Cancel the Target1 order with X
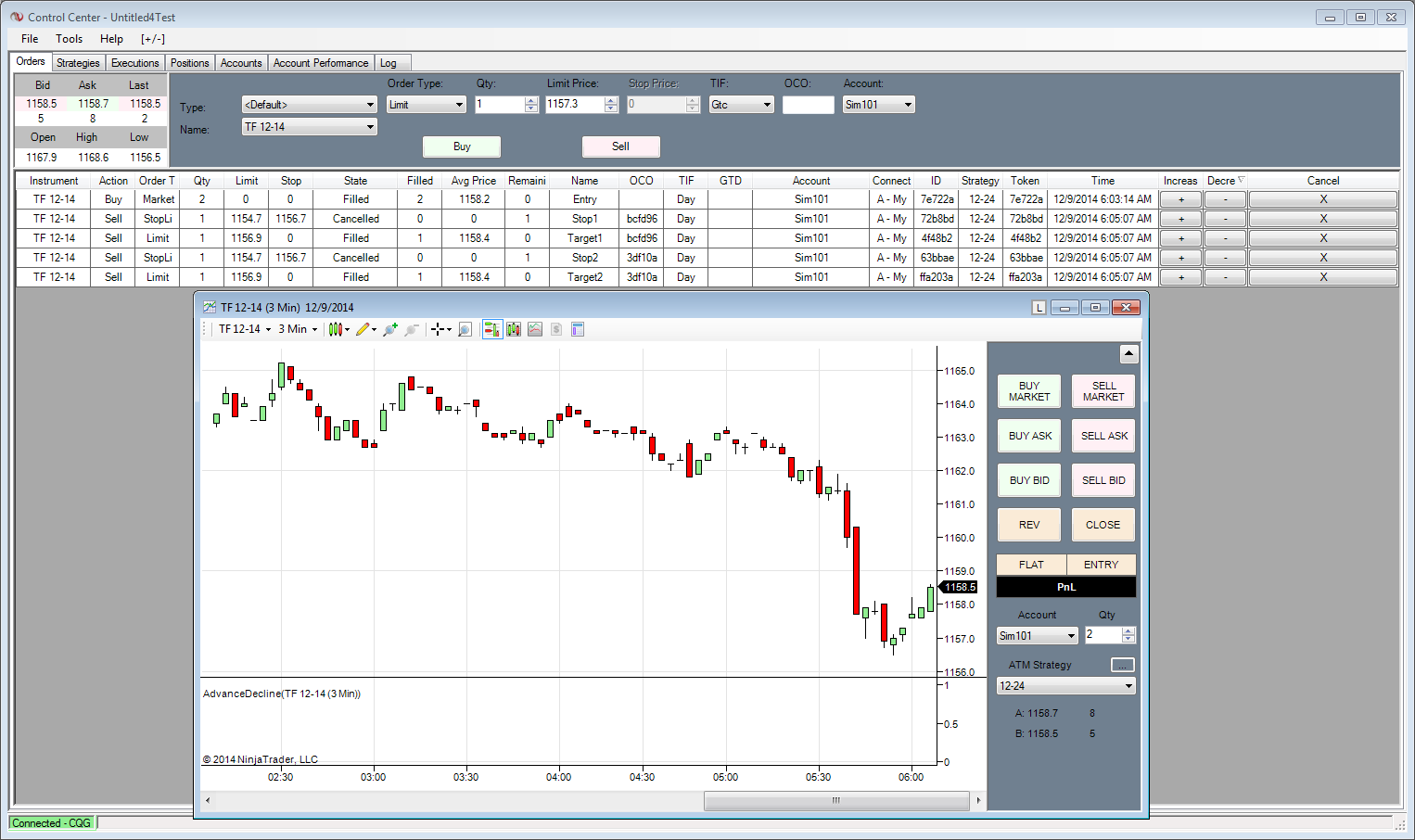 pos(1323,238)
